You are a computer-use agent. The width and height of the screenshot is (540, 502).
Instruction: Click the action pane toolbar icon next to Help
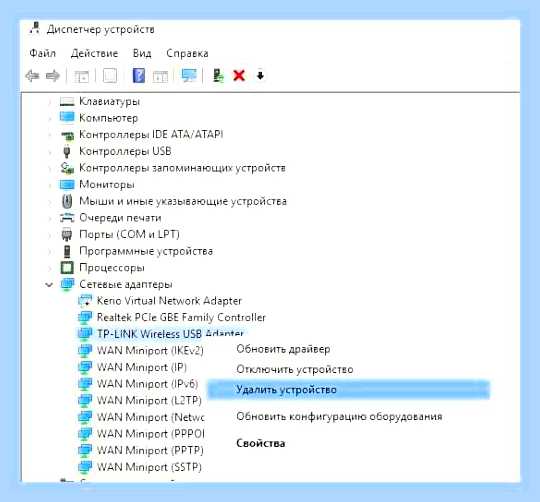(x=160, y=76)
